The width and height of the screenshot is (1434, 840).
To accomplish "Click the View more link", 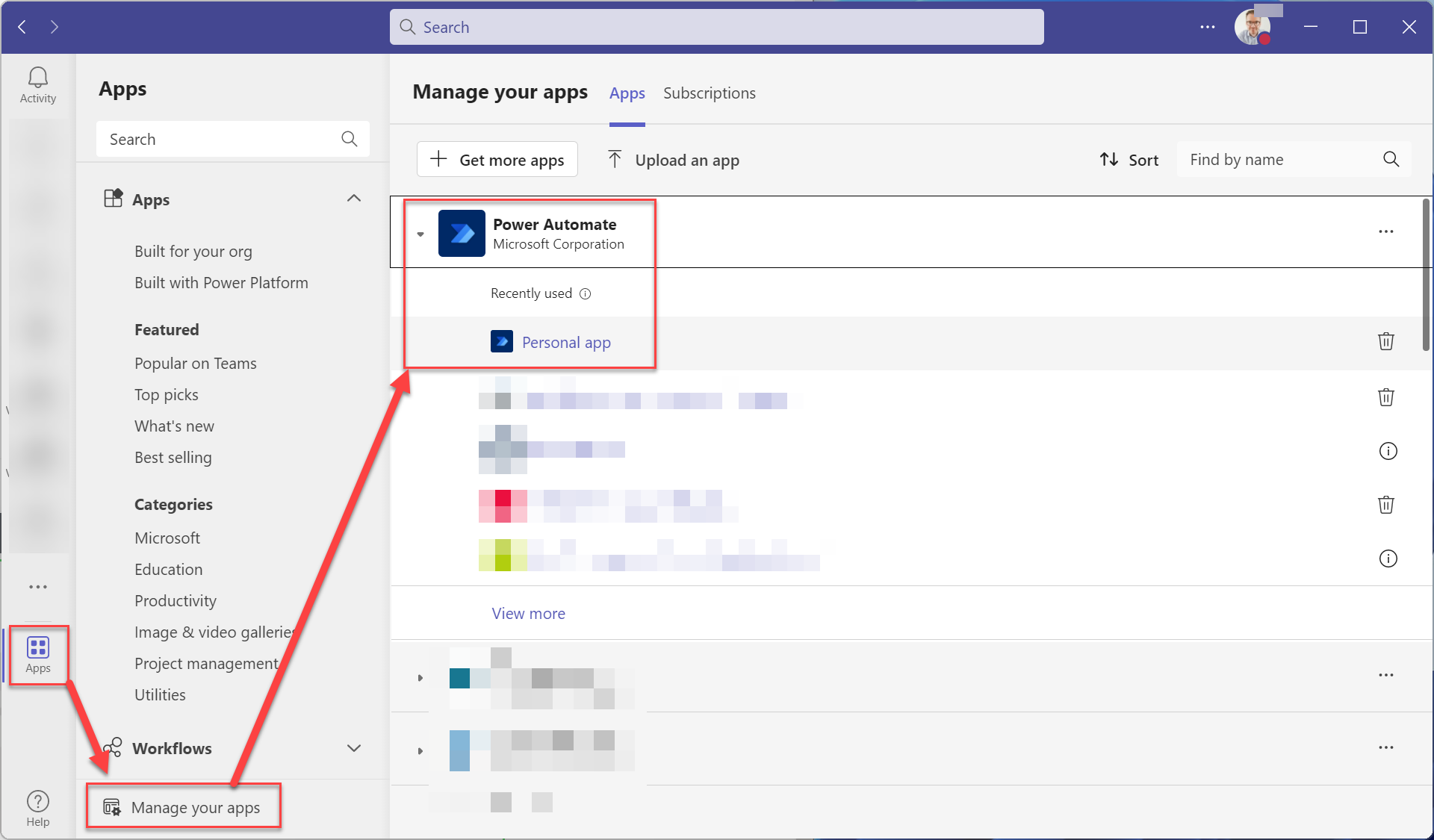I will coord(528,613).
